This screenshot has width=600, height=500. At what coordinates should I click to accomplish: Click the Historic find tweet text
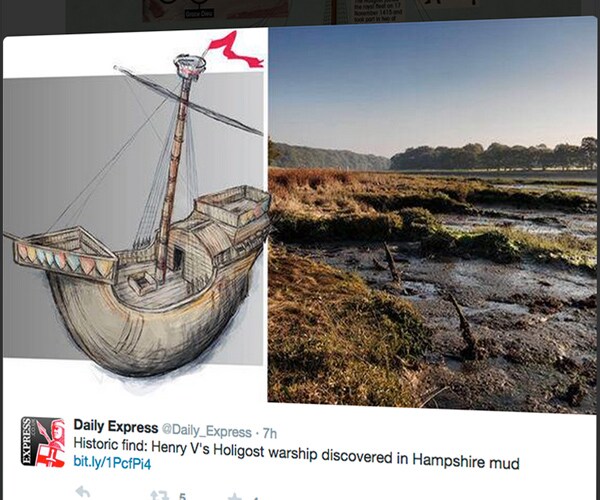coord(297,453)
